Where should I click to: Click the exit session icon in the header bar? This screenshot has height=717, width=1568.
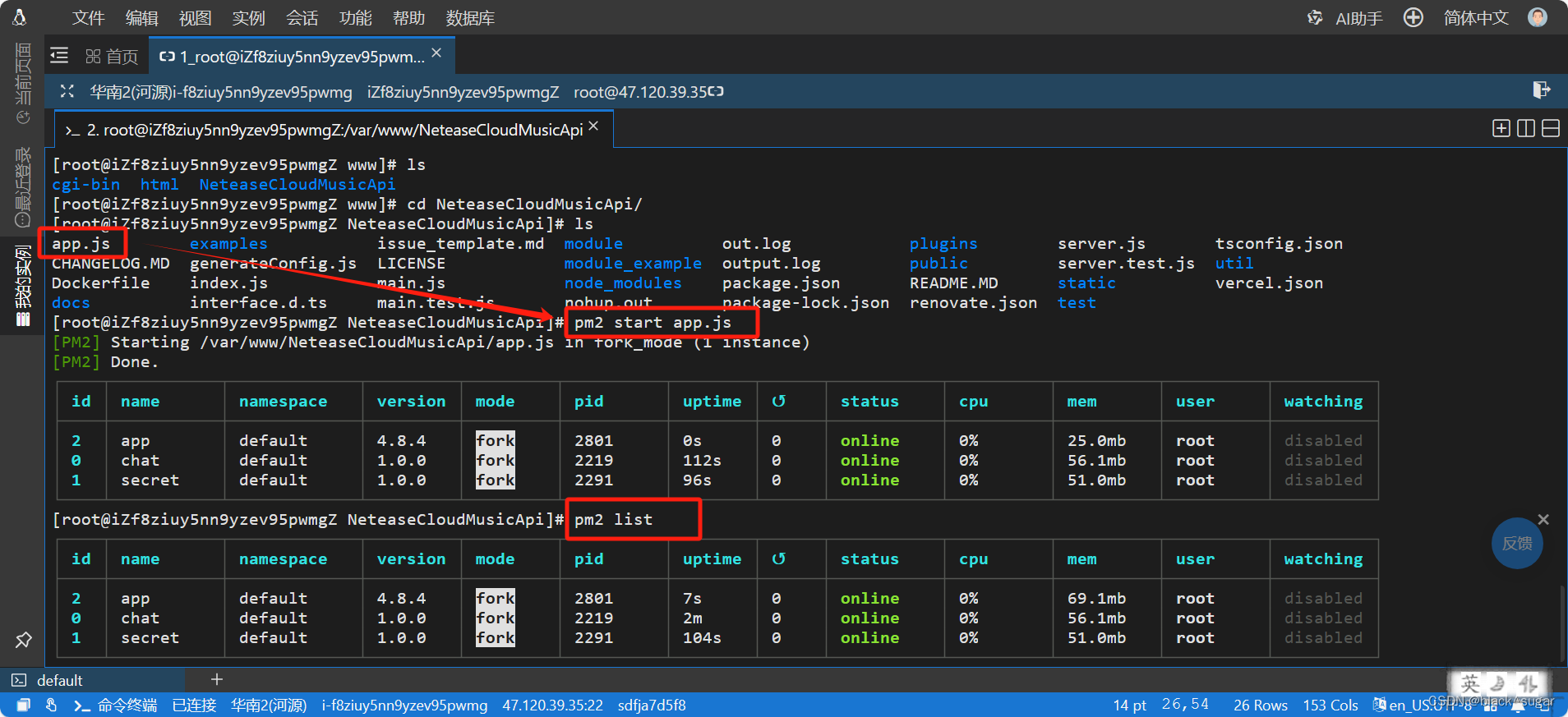tap(1541, 90)
